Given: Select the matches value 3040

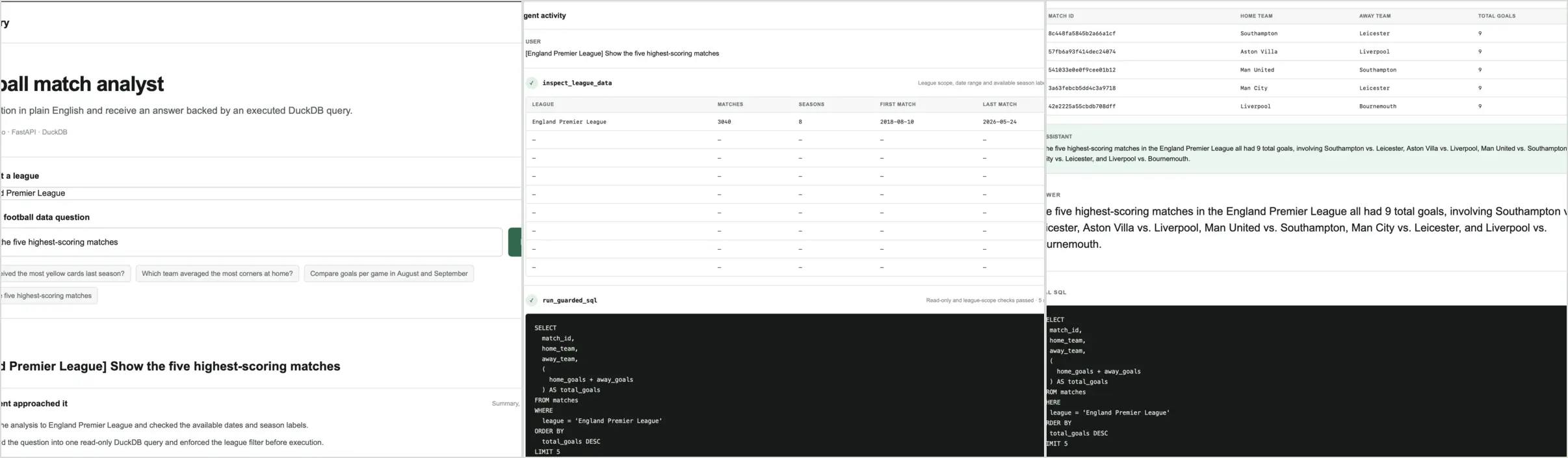Looking at the screenshot, I should [724, 122].
